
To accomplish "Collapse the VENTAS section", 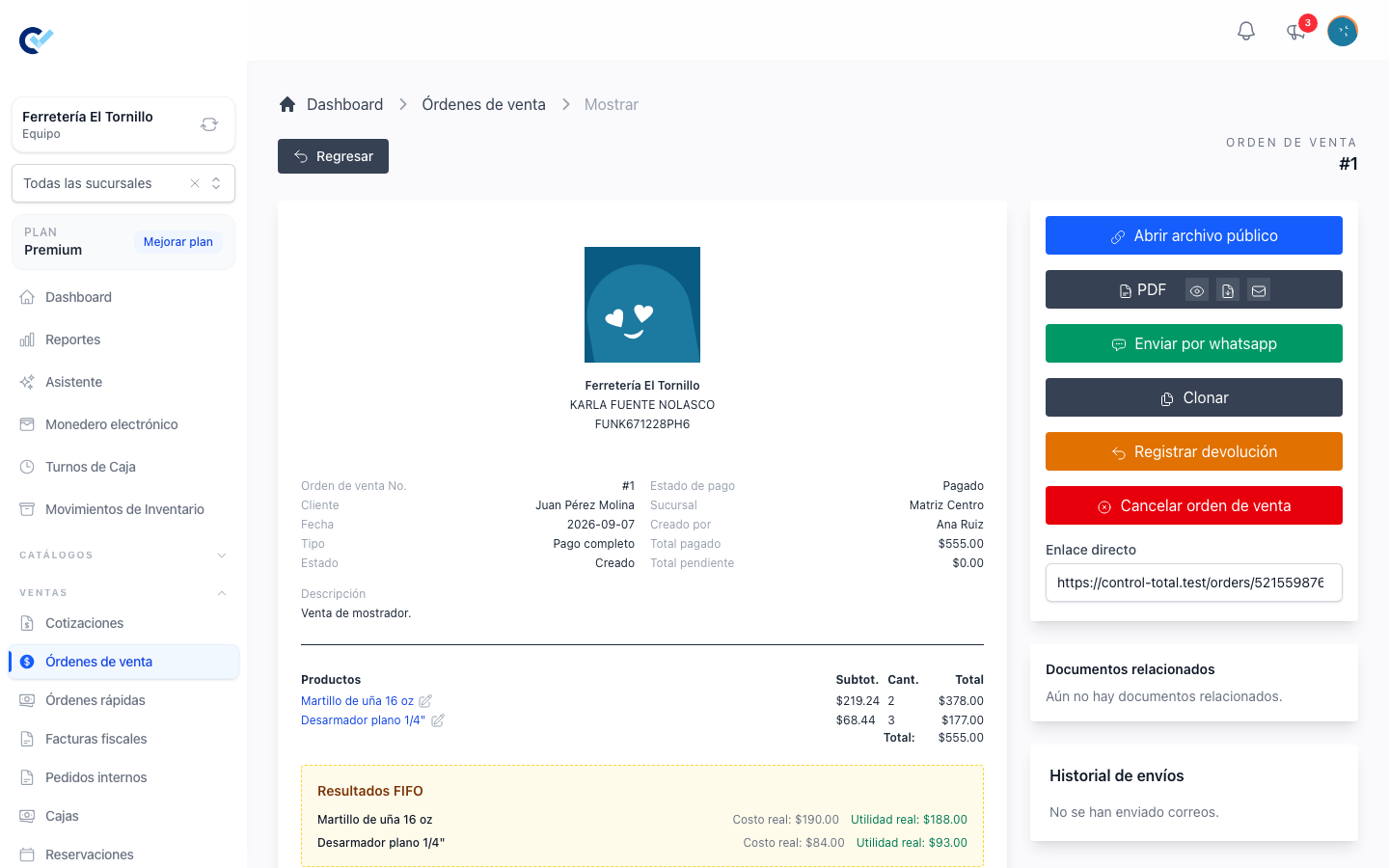I will coord(123,593).
